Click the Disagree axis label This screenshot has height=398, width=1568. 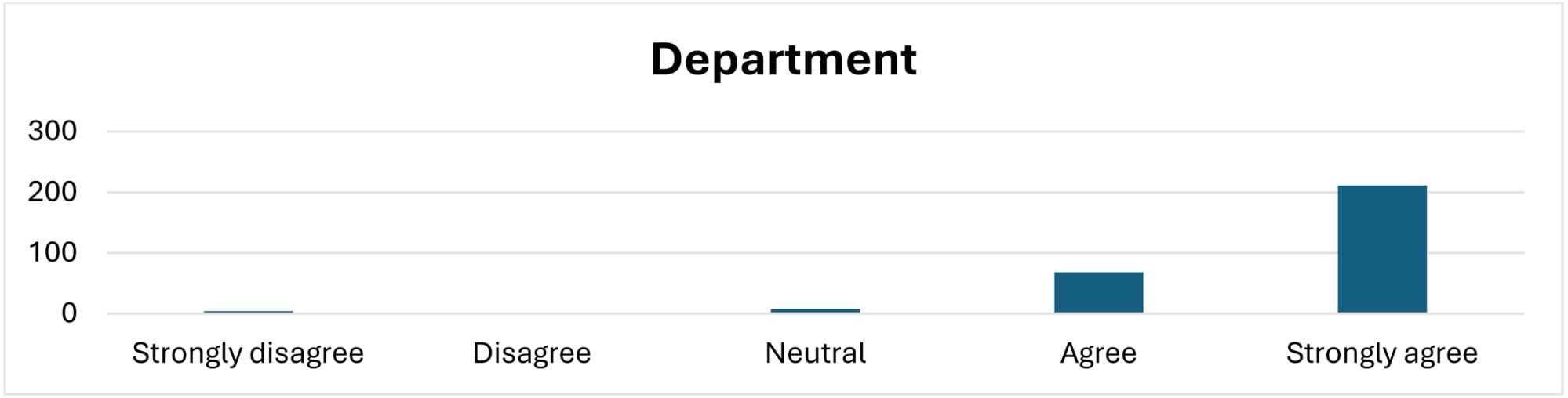coord(531,353)
